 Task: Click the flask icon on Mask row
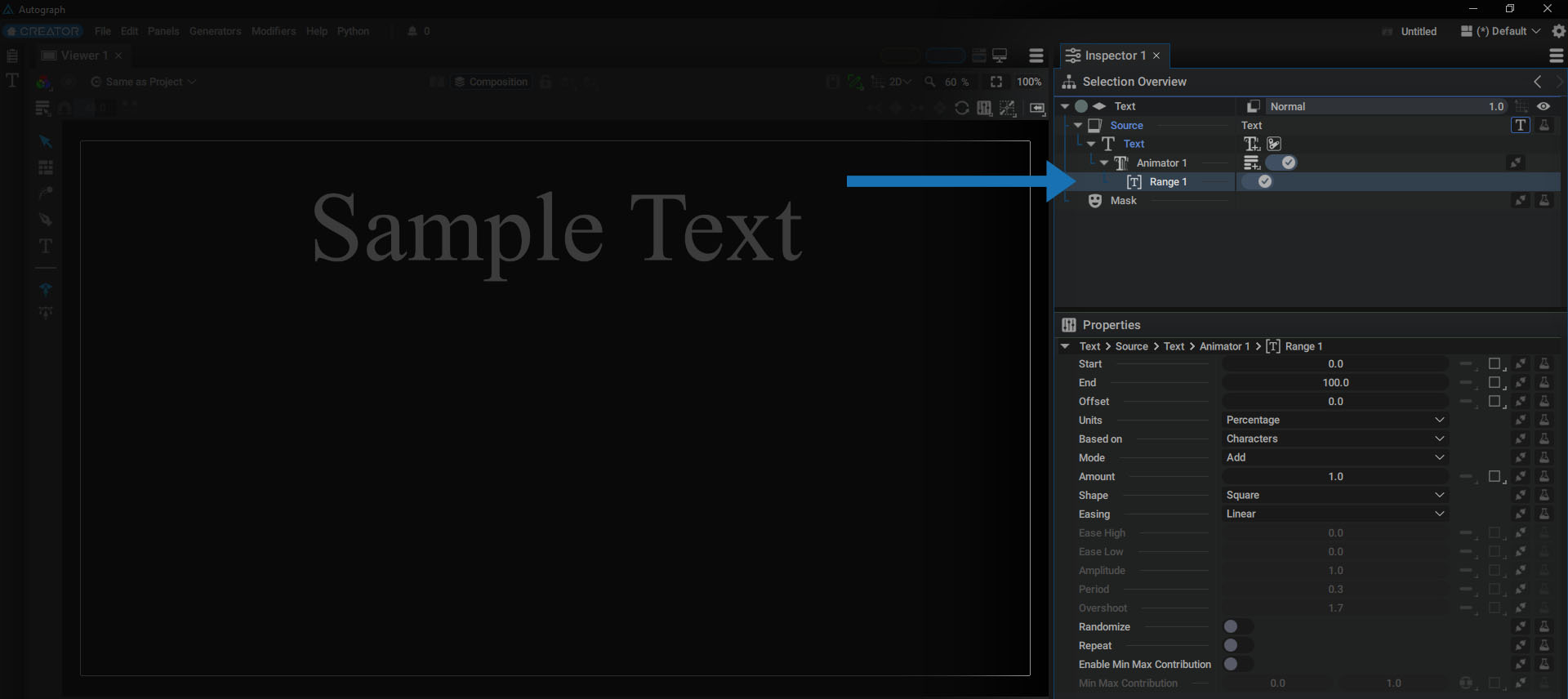(1544, 200)
